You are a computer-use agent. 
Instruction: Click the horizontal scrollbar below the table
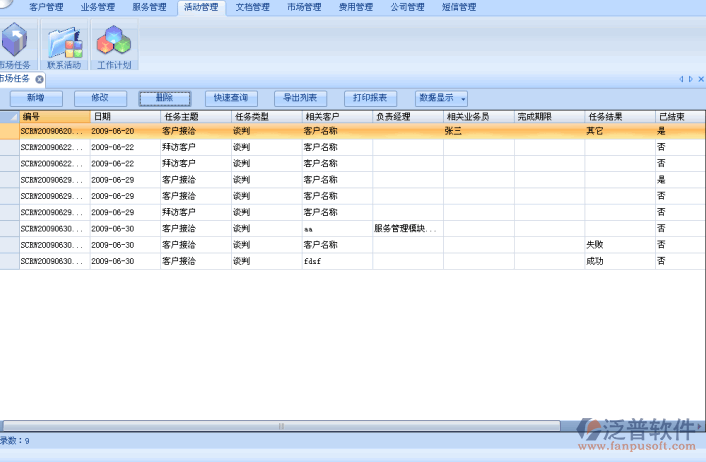click(x=280, y=425)
